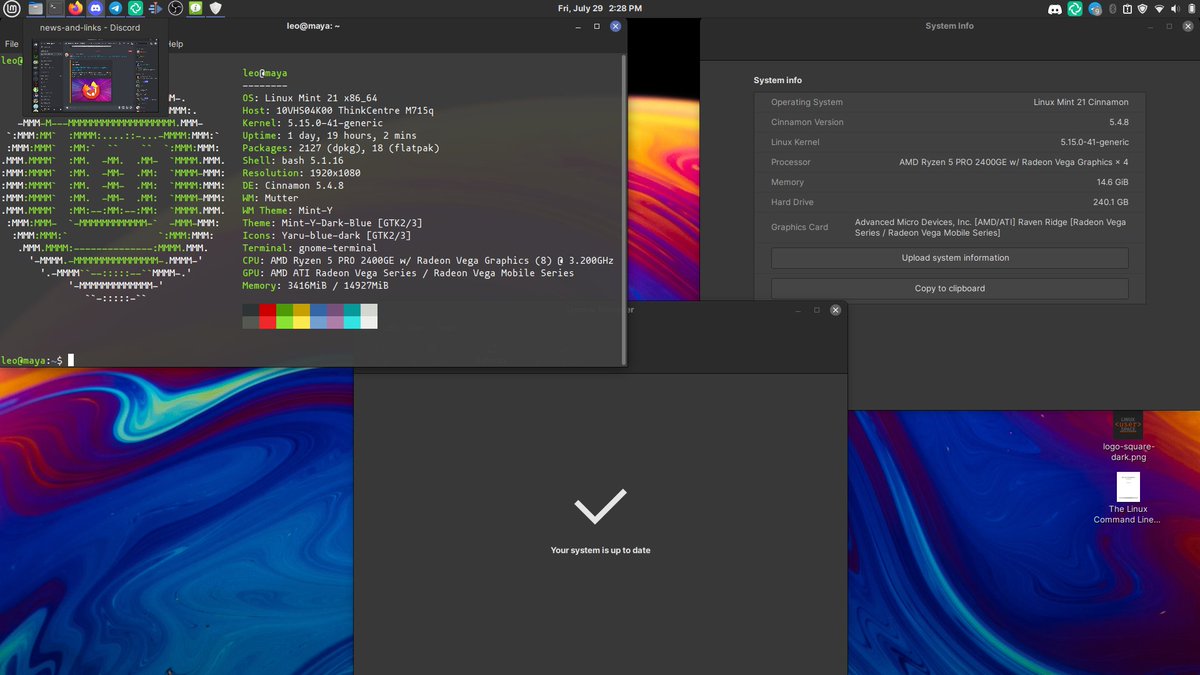Open the terminal Help menu

pyautogui.click(x=175, y=44)
